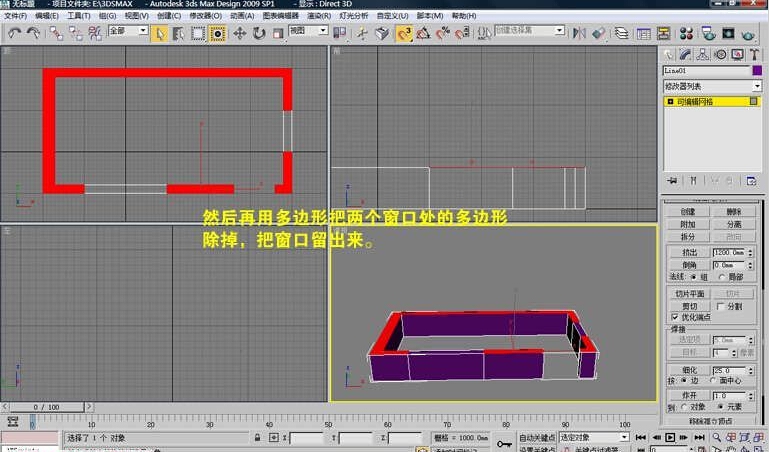The height and width of the screenshot is (452, 769).
Task: Toggle the 自动关键点 auto key button
Action: click(x=538, y=437)
